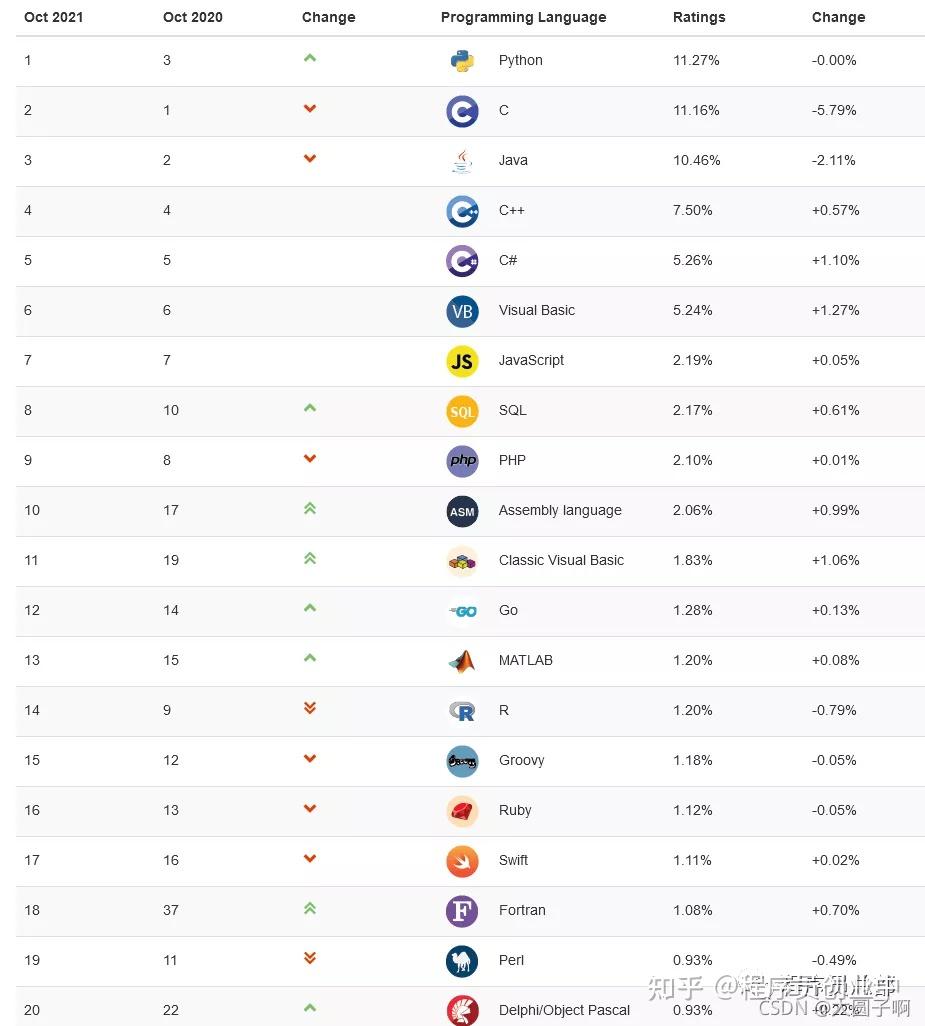Select the Classic Visual Basic language name
The height and width of the screenshot is (1026, 925).
click(561, 560)
